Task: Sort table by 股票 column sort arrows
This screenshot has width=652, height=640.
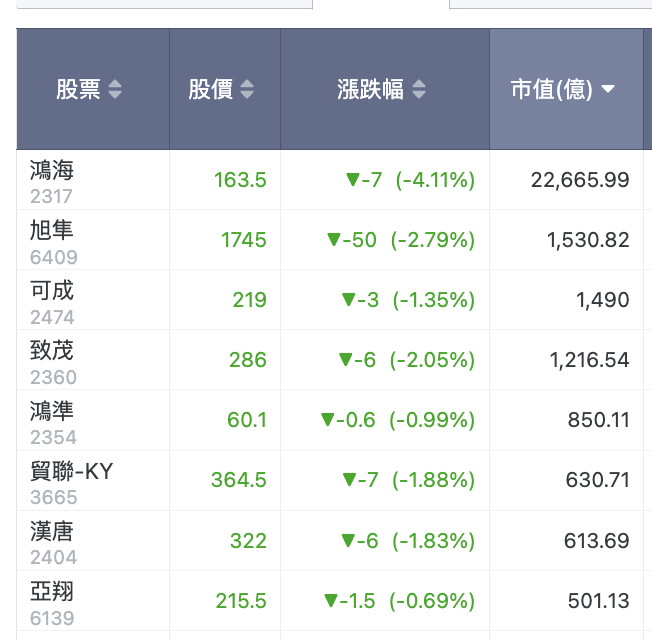Action: [x=115, y=89]
